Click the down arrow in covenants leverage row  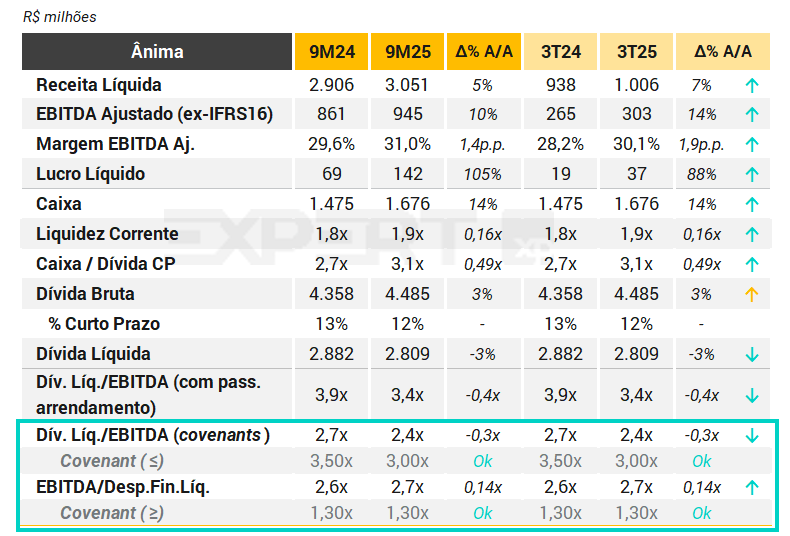click(x=752, y=435)
